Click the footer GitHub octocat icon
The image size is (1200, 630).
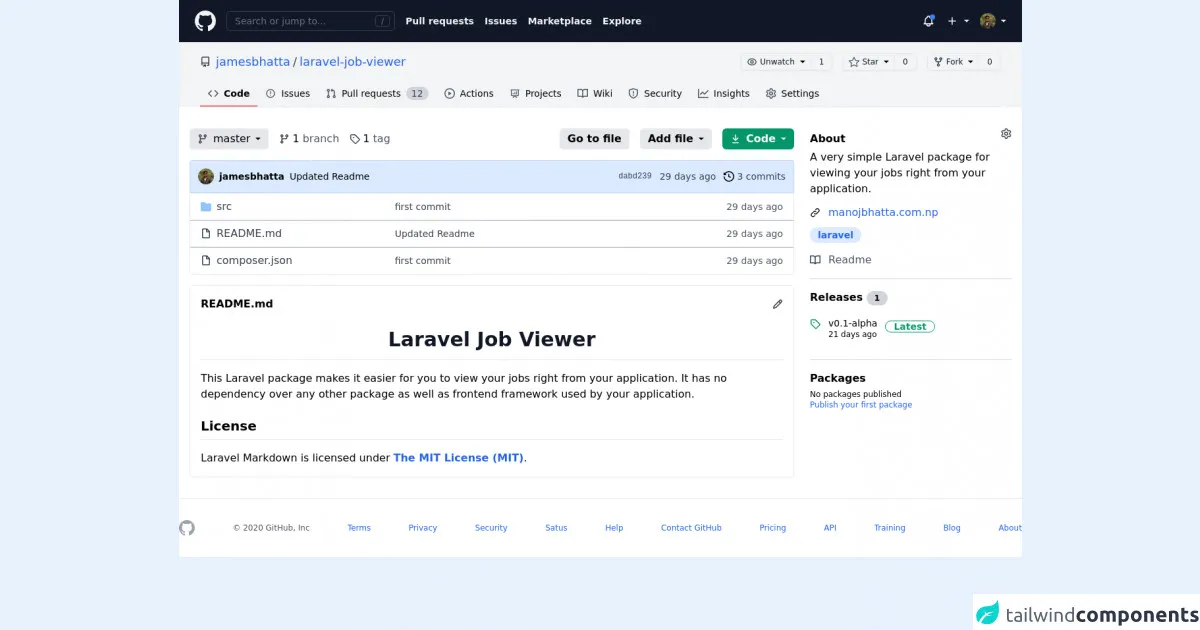point(187,528)
